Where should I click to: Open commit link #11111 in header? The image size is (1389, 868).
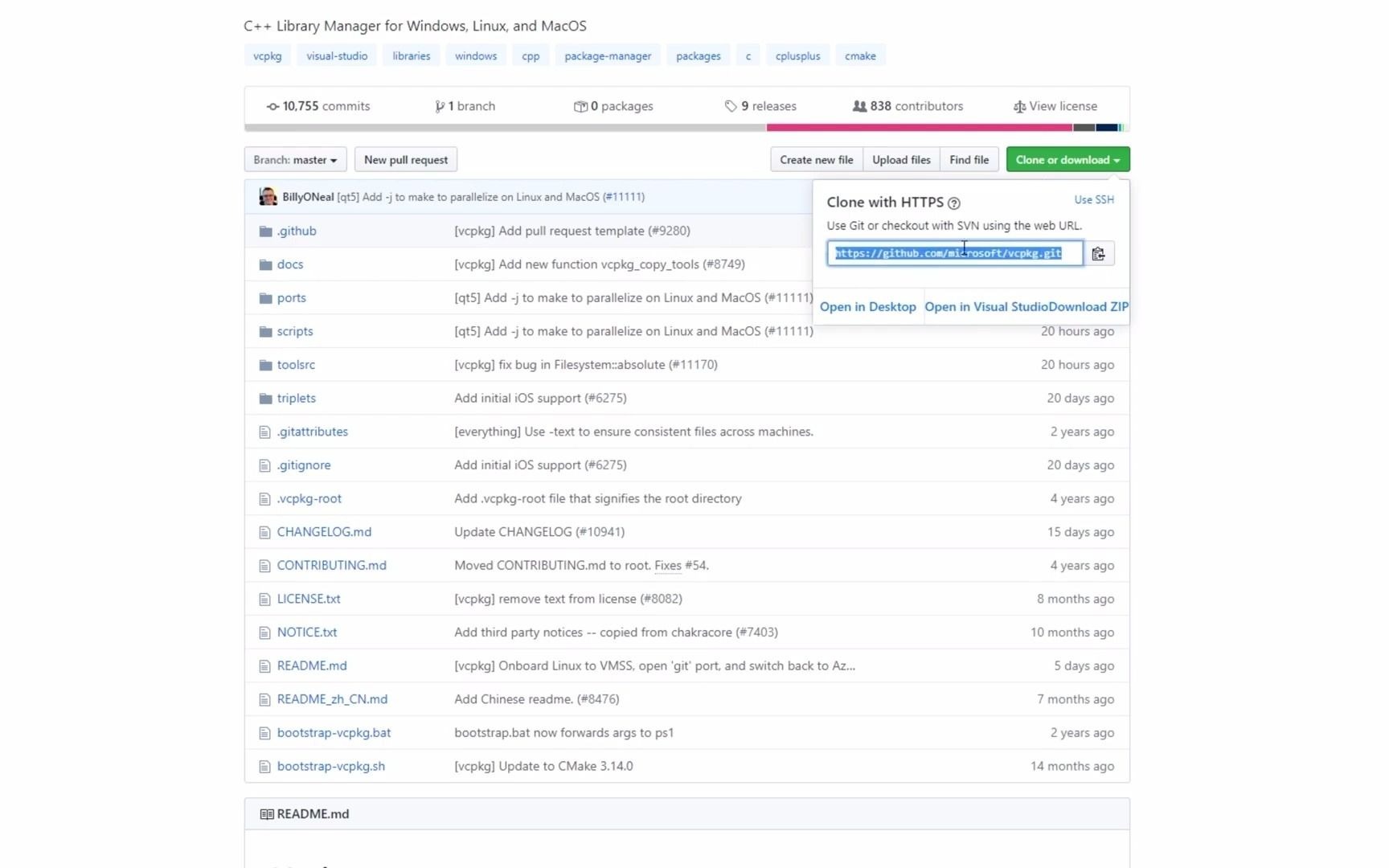tap(624, 198)
